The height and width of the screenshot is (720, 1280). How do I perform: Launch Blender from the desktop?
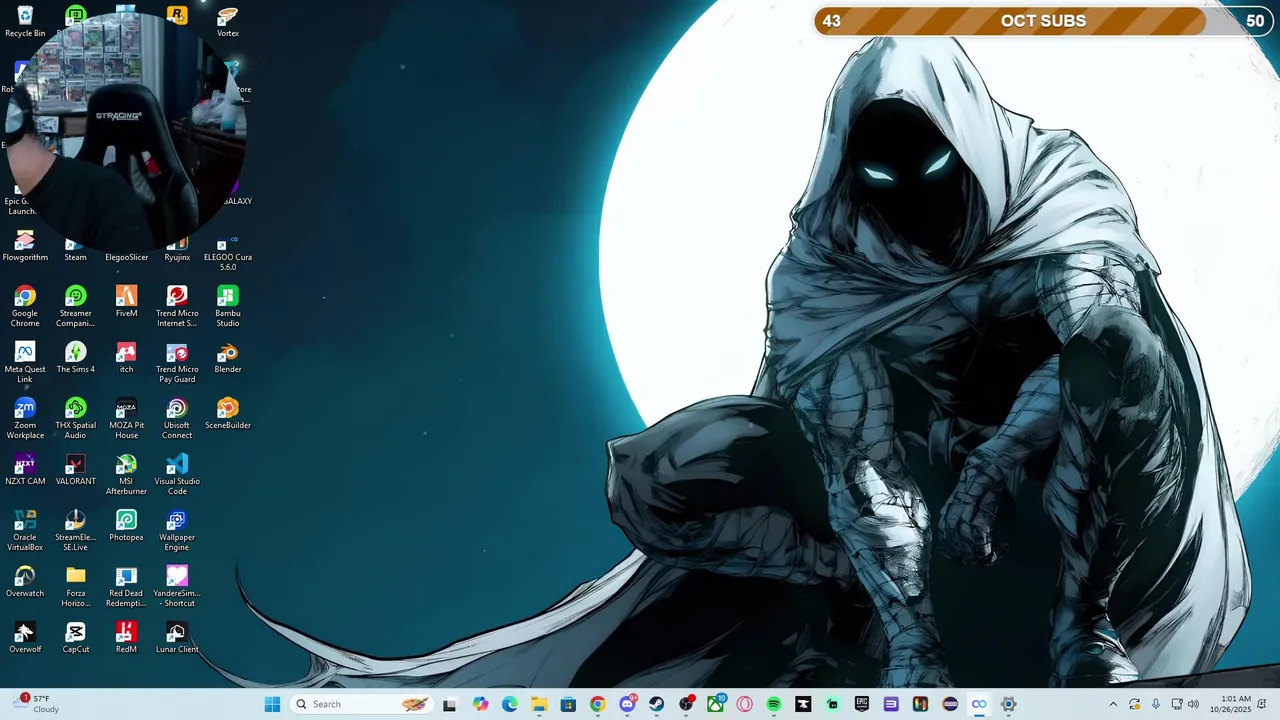[x=228, y=358]
